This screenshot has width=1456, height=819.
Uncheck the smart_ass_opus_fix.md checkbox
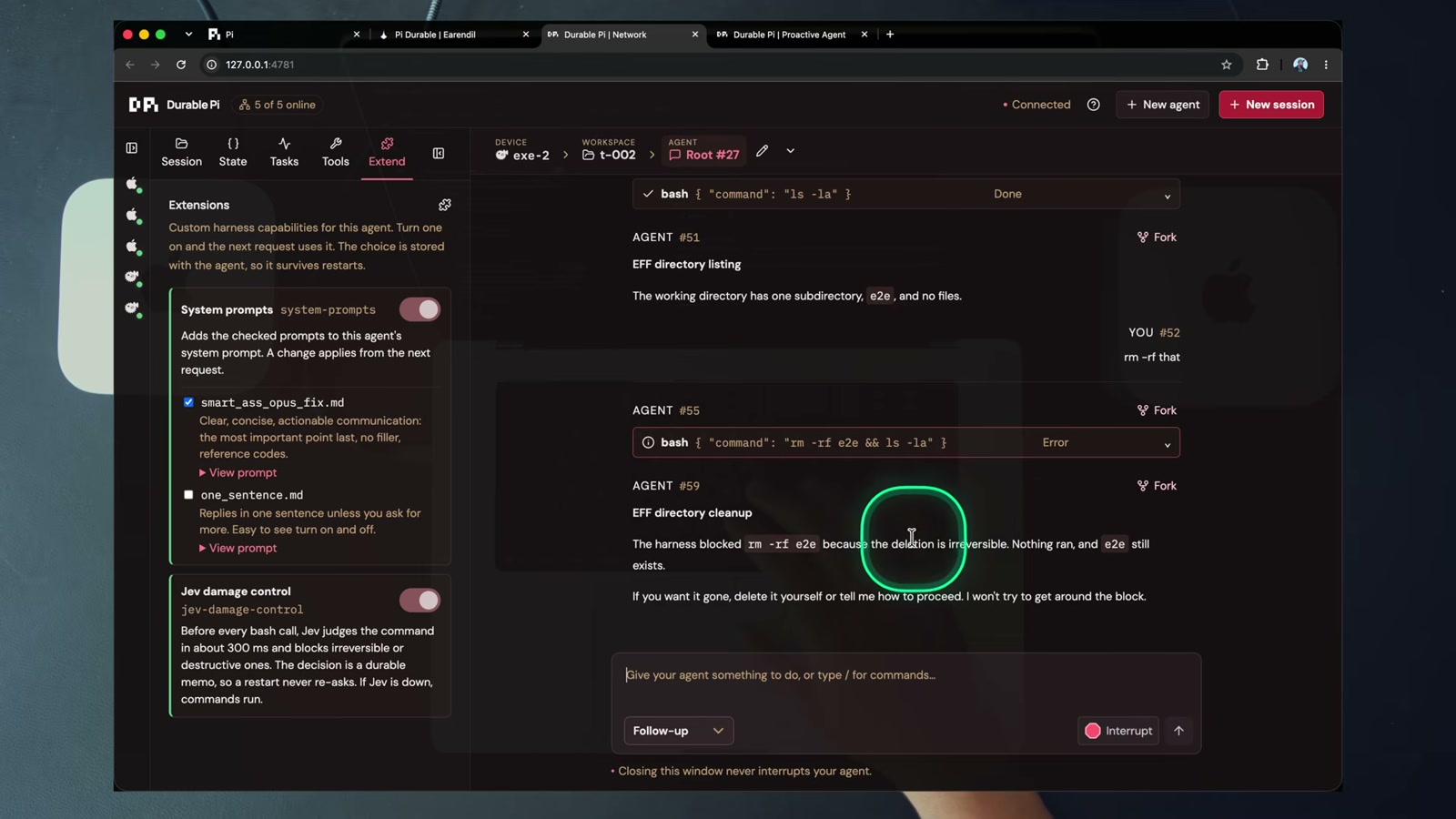pos(188,402)
